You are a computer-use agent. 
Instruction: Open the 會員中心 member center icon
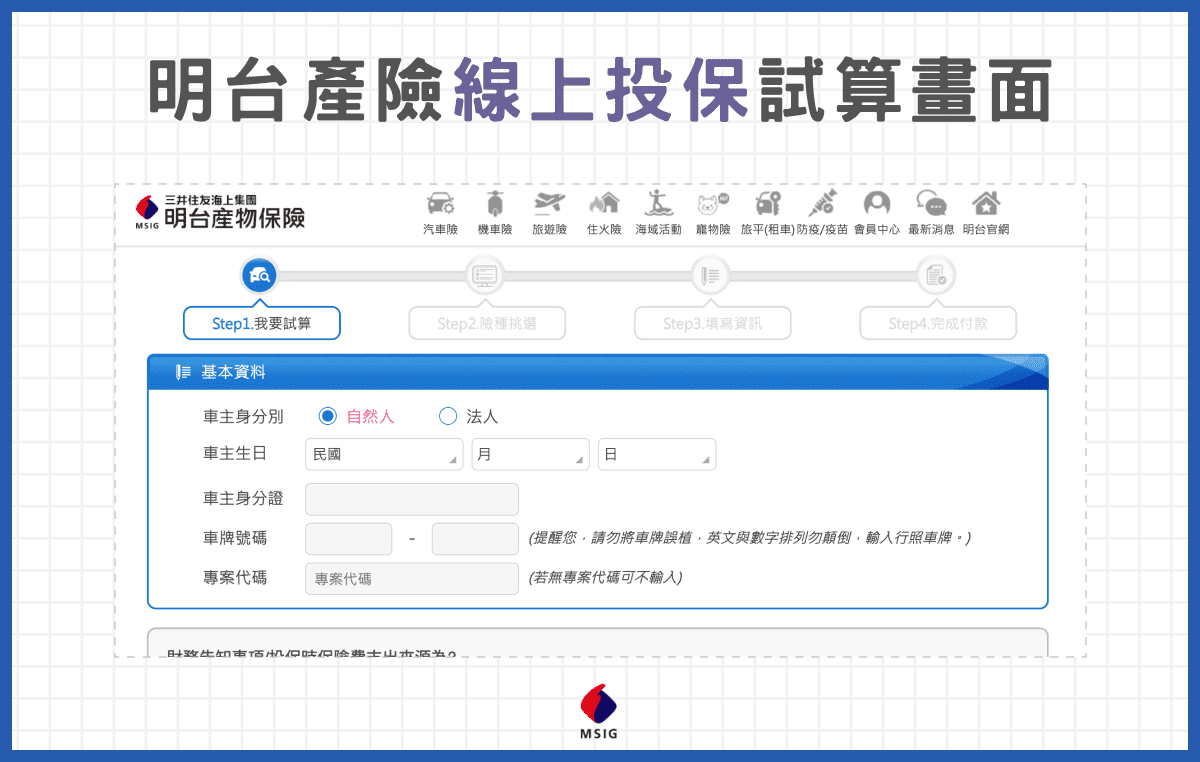(877, 204)
